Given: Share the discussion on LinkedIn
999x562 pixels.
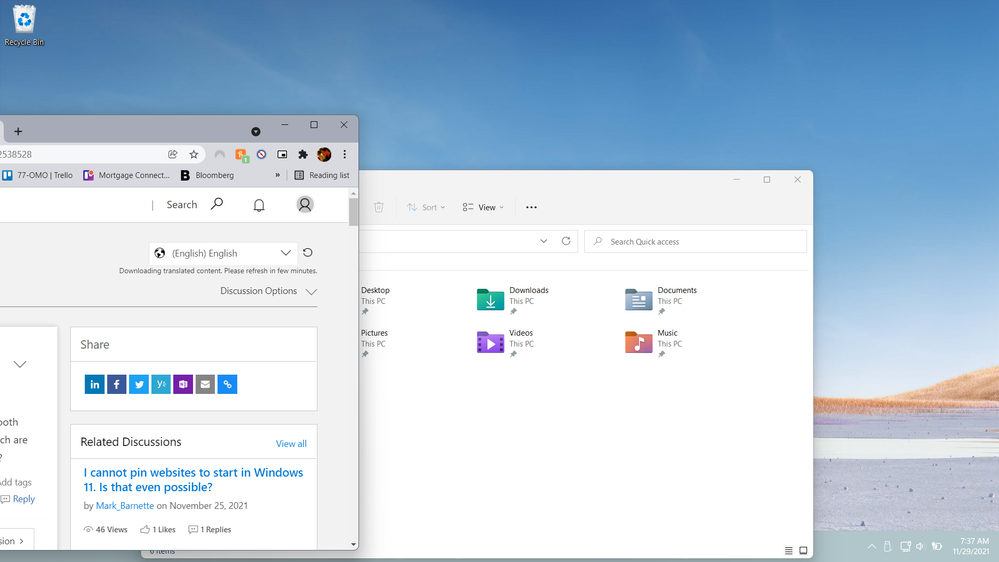Looking at the screenshot, I should (x=94, y=384).
